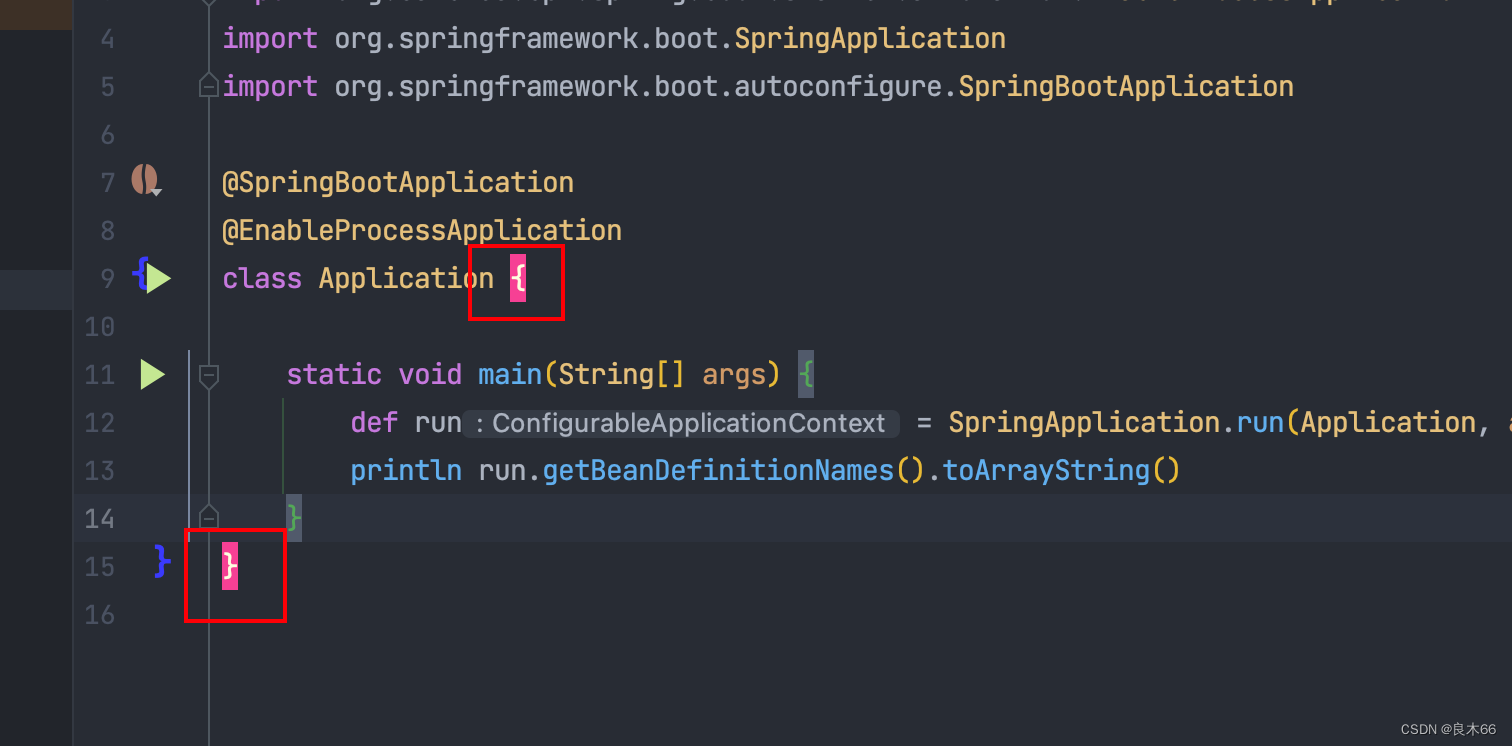Click SpringApplication.run call on line 12

[x=1116, y=422]
